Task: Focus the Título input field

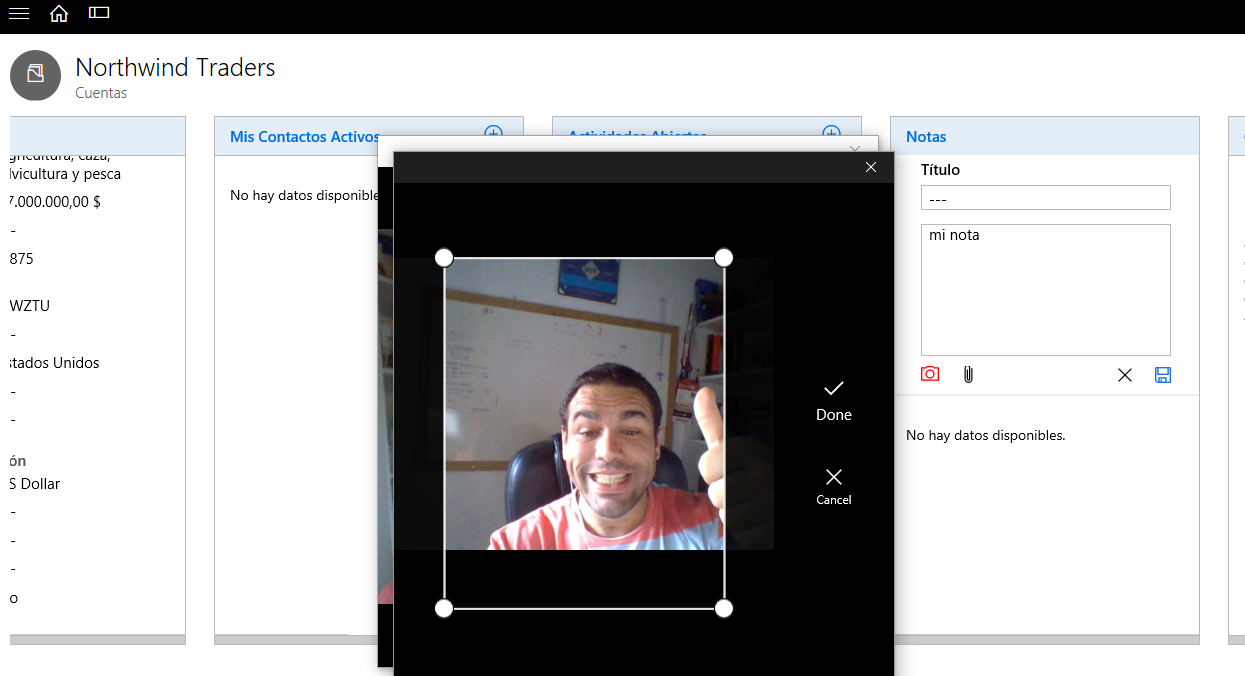Action: tap(1045, 198)
